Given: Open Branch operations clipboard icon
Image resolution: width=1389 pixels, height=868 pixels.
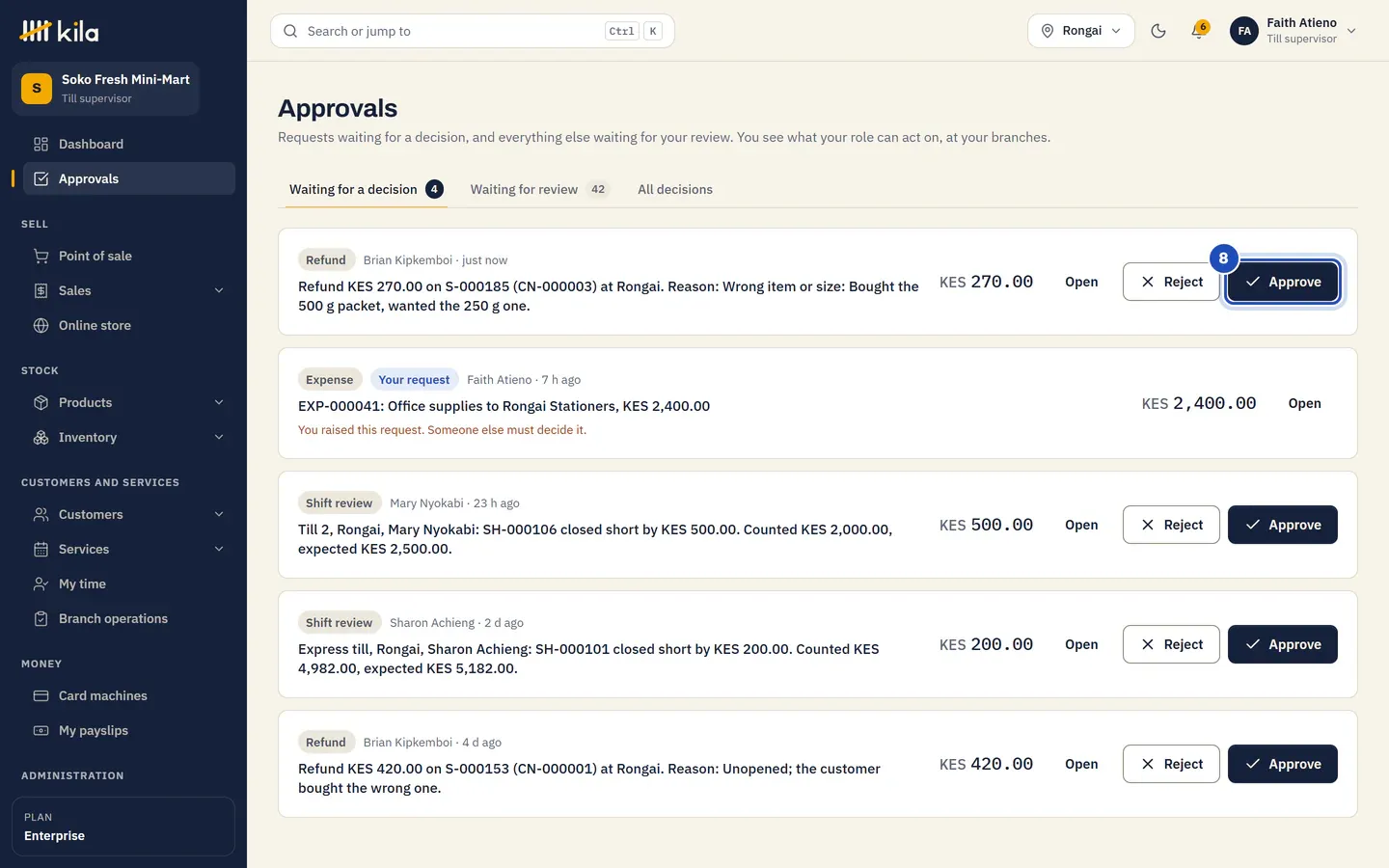Looking at the screenshot, I should 41,618.
